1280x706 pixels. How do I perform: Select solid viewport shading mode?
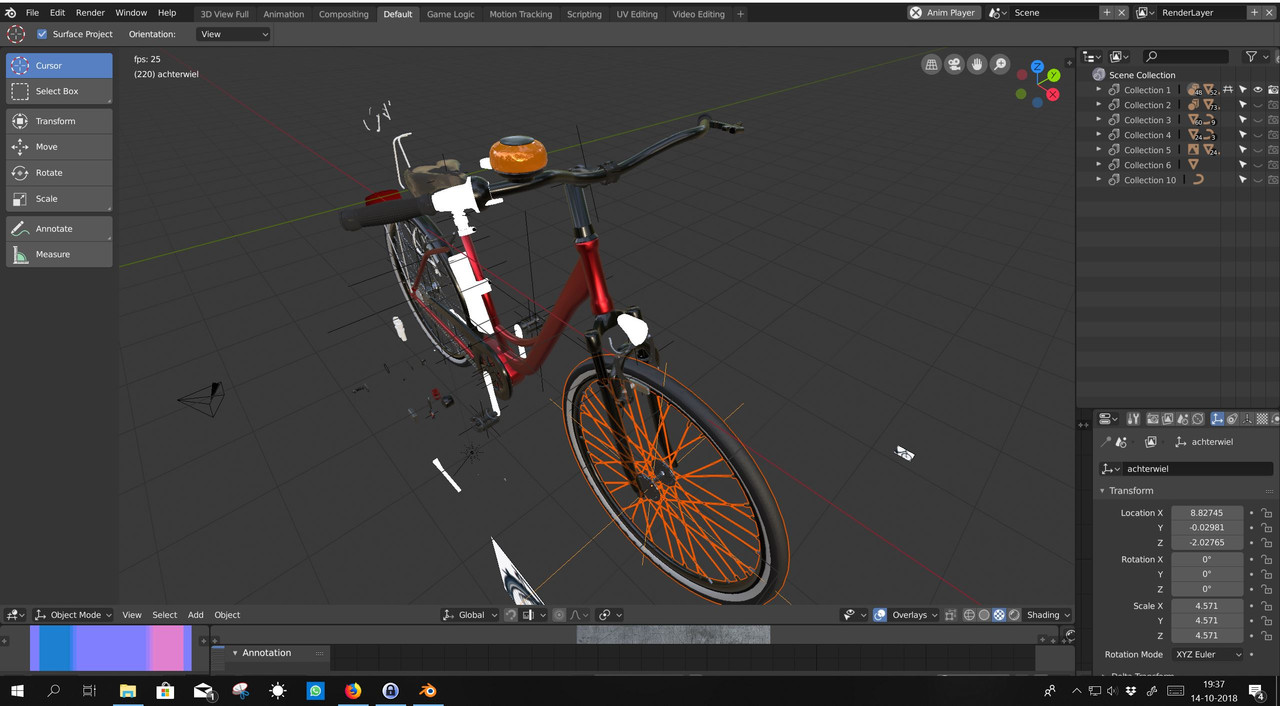[984, 615]
